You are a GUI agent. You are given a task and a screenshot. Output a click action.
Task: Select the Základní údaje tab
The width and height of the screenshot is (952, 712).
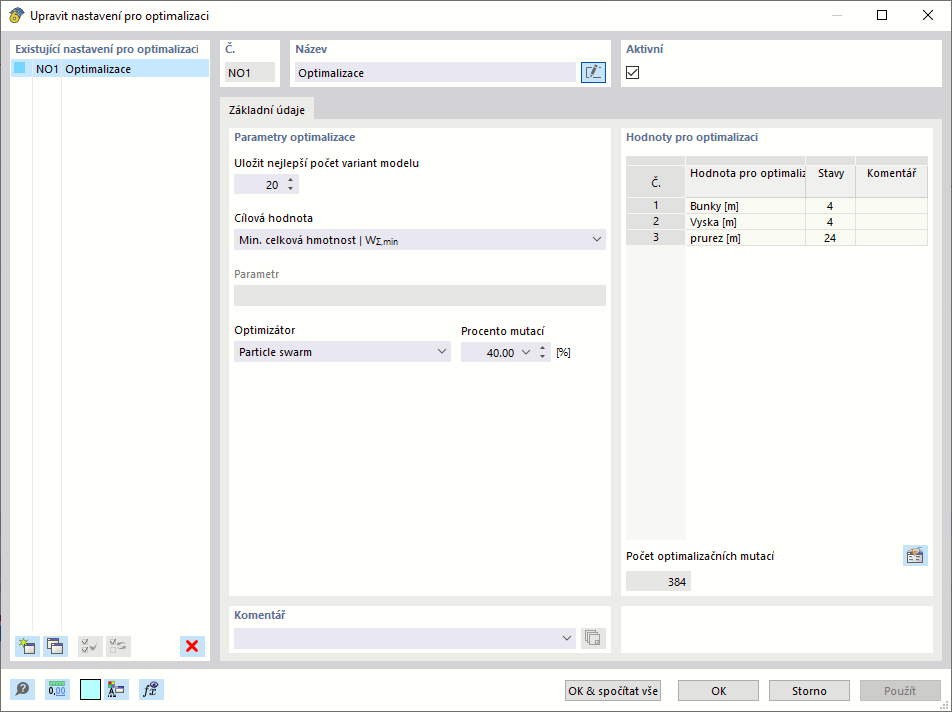pyautogui.click(x=267, y=110)
